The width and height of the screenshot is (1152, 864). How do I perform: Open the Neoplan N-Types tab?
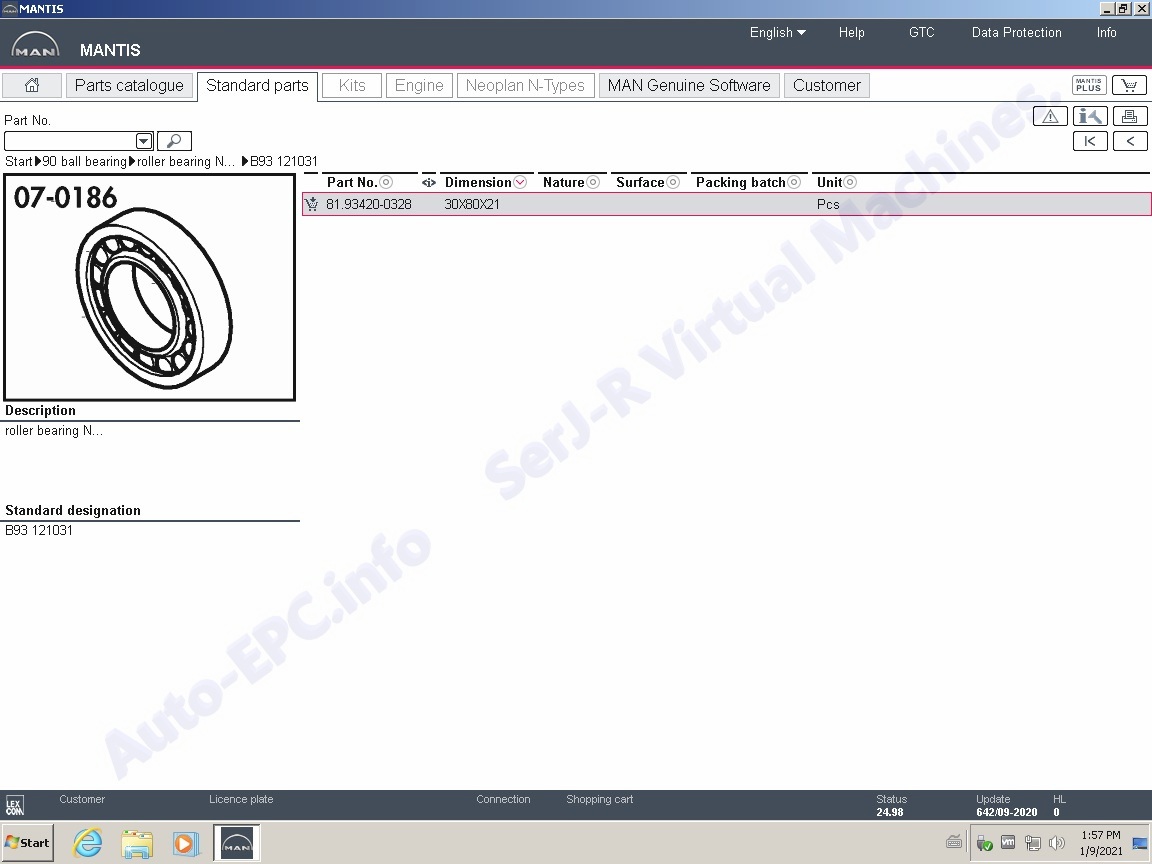pos(525,85)
